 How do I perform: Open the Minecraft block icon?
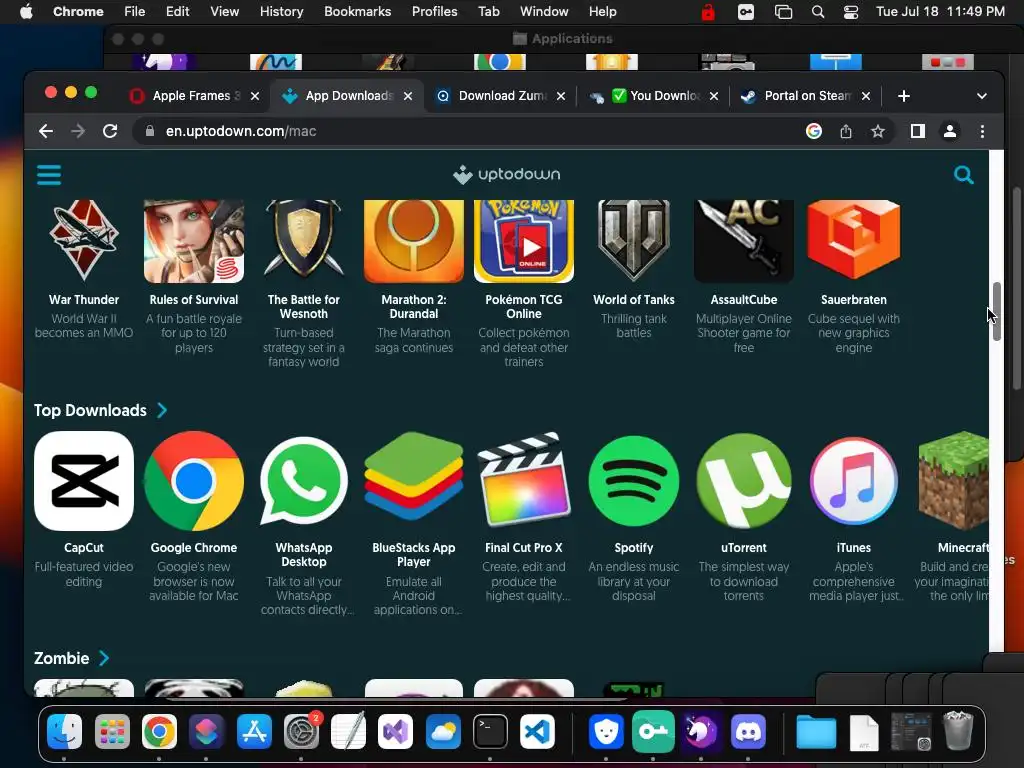(953, 481)
